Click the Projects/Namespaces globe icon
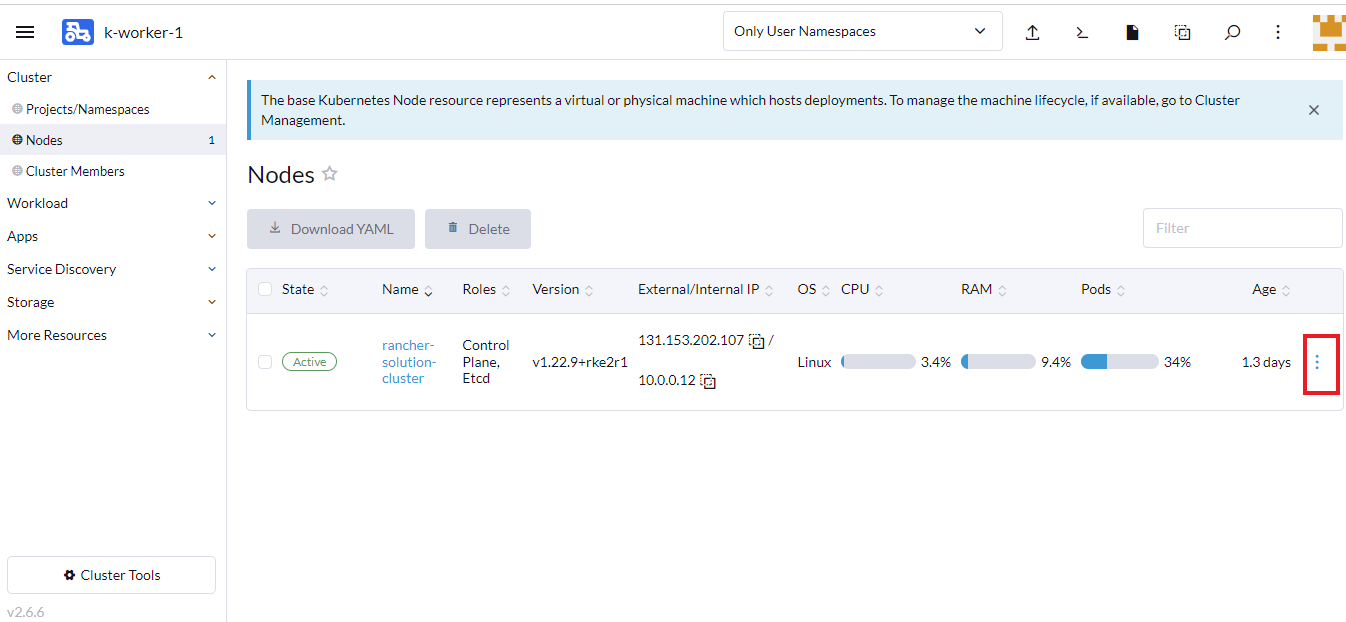This screenshot has width=1346, height=622. click(17, 109)
